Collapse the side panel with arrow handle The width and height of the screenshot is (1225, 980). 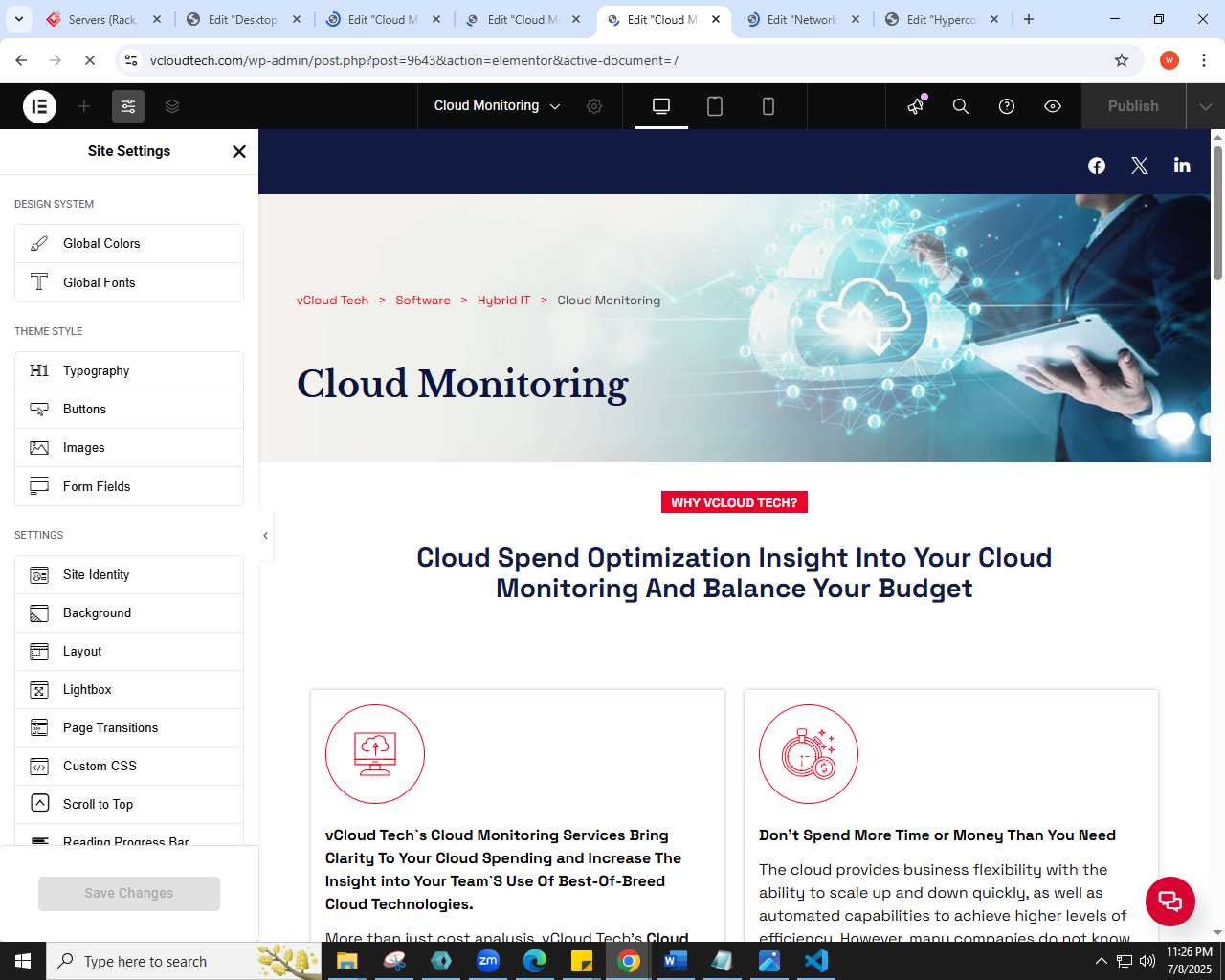click(265, 536)
